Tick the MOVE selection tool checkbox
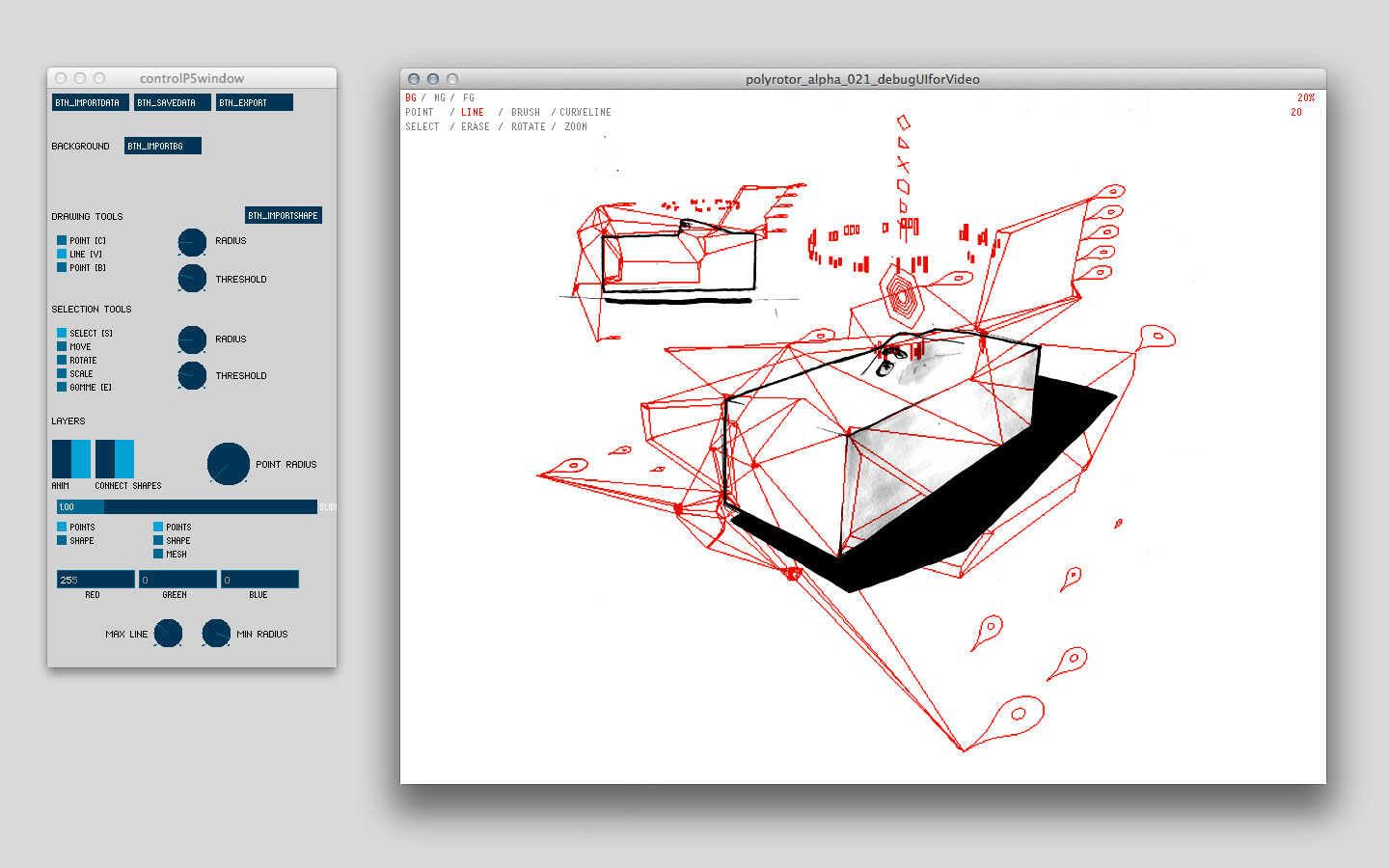 tap(62, 346)
